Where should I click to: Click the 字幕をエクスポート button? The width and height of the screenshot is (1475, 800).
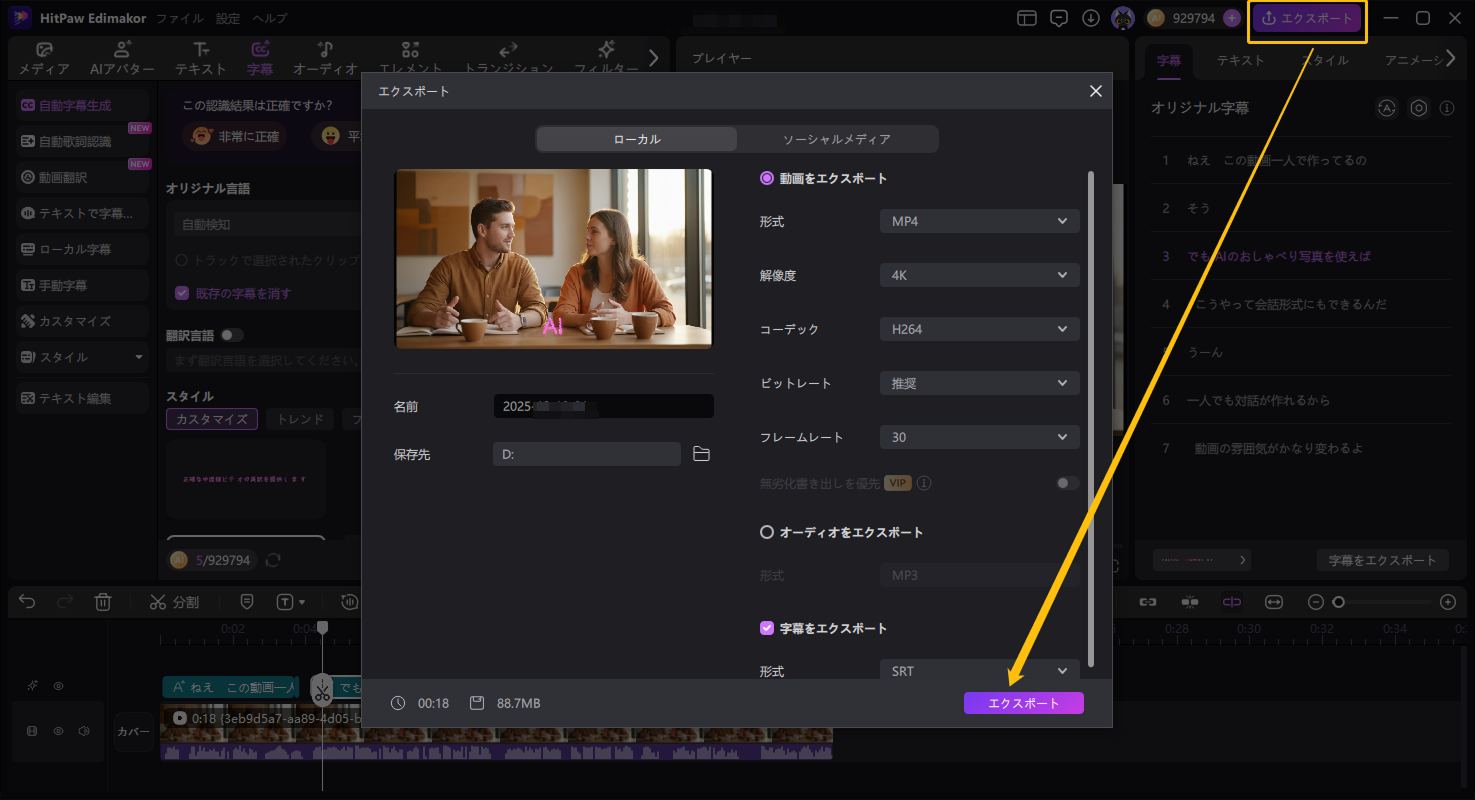tap(1382, 560)
